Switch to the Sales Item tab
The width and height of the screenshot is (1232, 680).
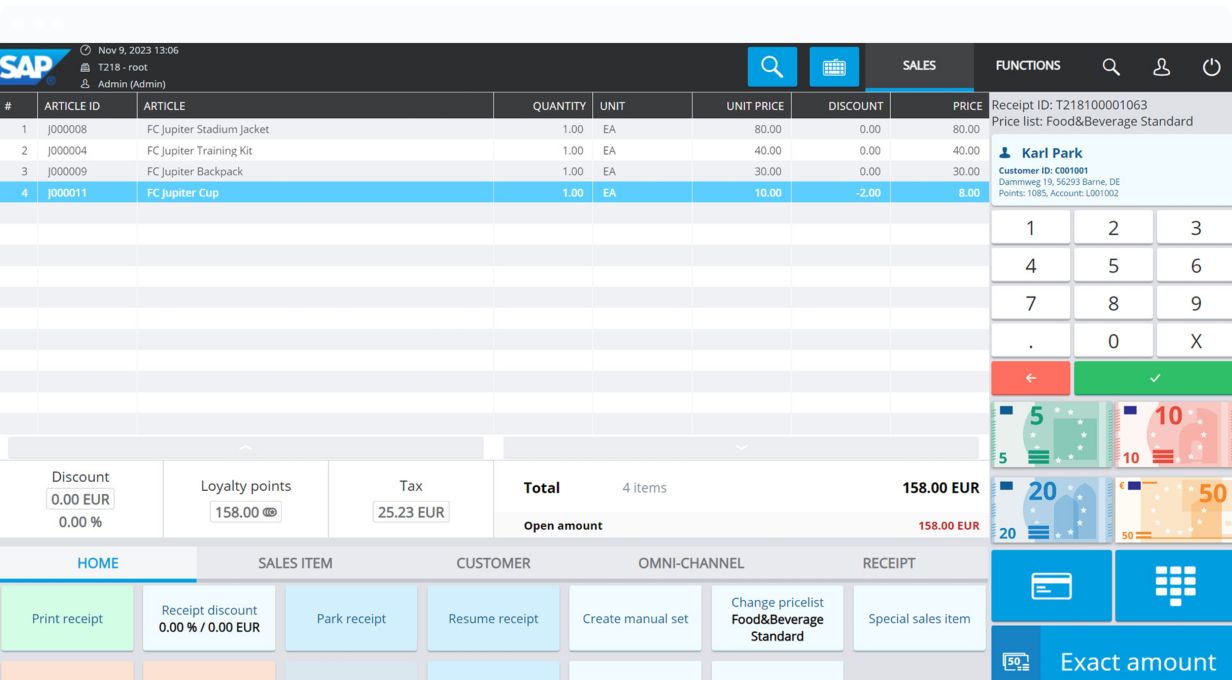[295, 563]
